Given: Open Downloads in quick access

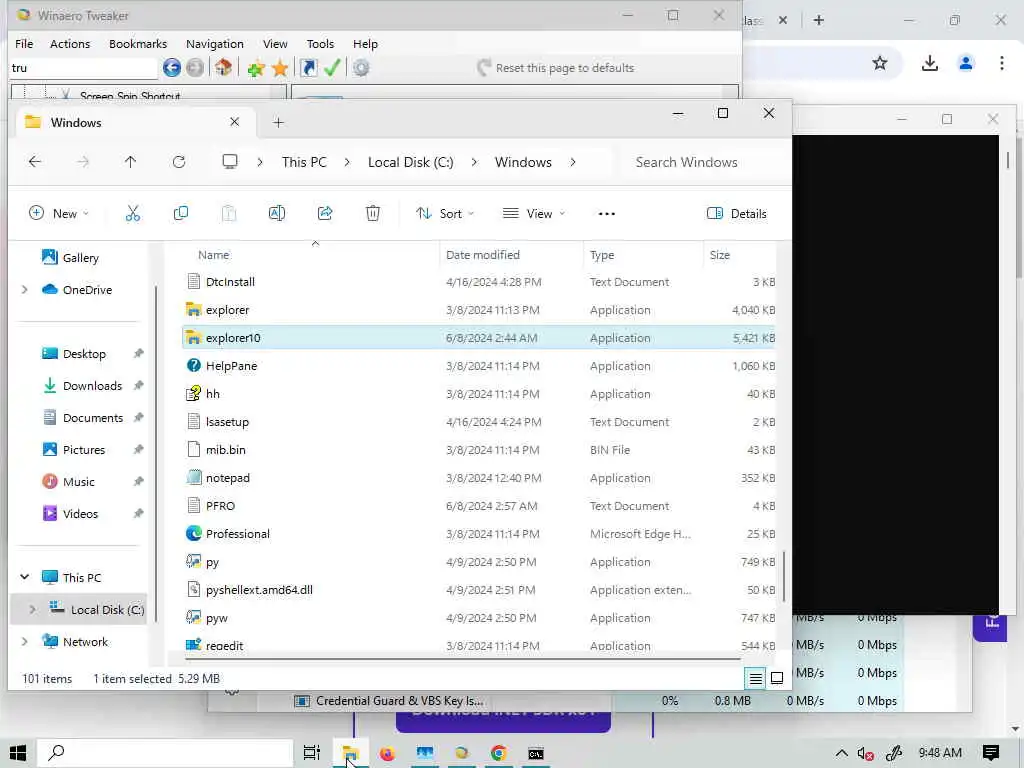Looking at the screenshot, I should click(x=92, y=386).
